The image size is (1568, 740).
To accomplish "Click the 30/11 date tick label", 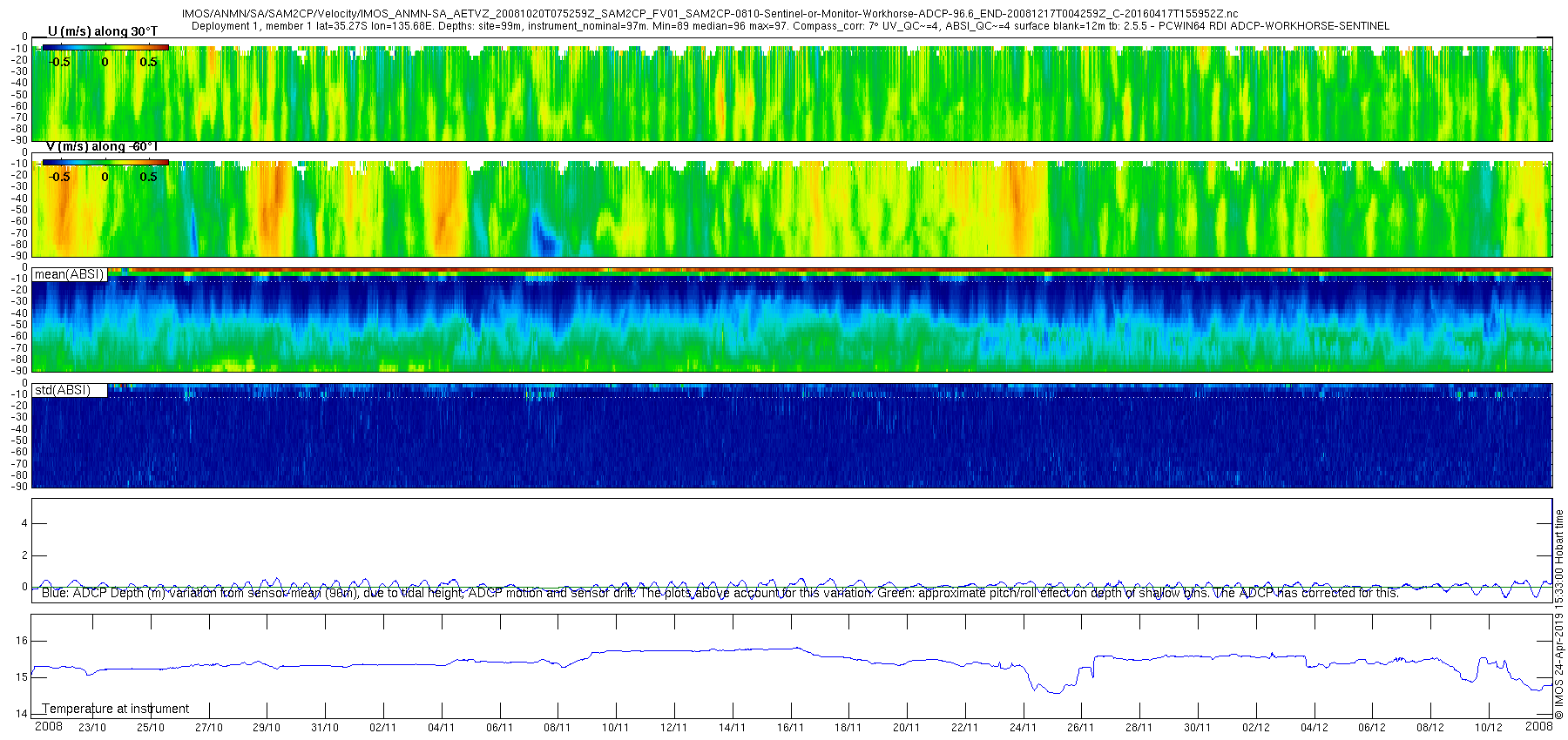I will pos(1198,728).
